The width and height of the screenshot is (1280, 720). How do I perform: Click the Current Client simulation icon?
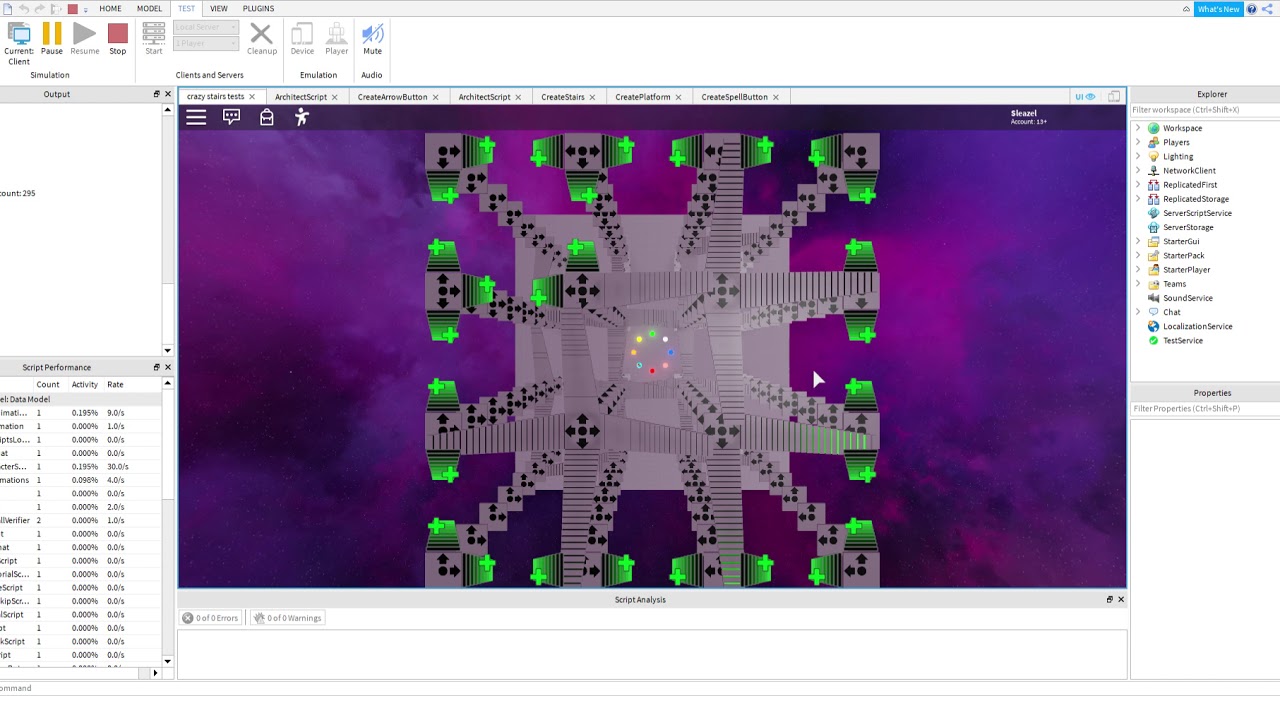pyautogui.click(x=19, y=35)
